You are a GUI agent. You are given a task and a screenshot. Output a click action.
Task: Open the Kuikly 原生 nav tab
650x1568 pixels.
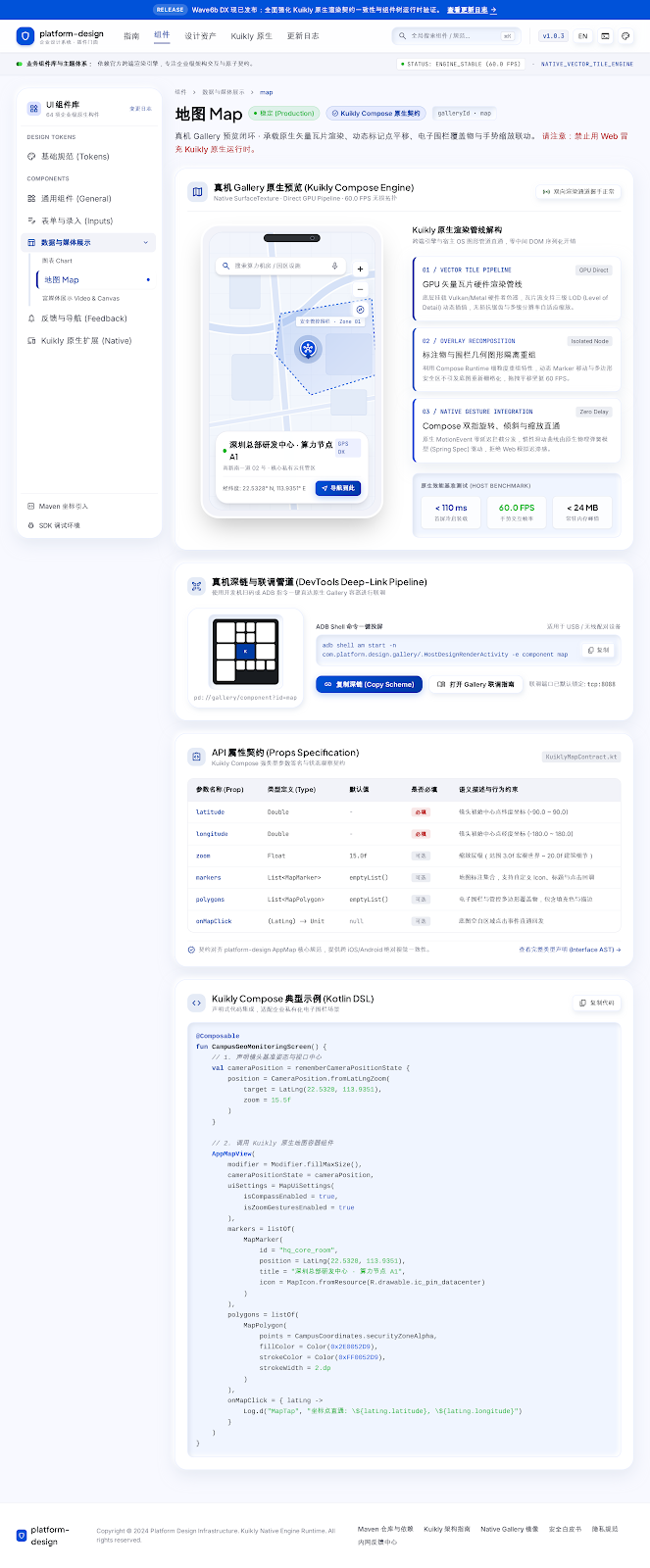[x=252, y=36]
